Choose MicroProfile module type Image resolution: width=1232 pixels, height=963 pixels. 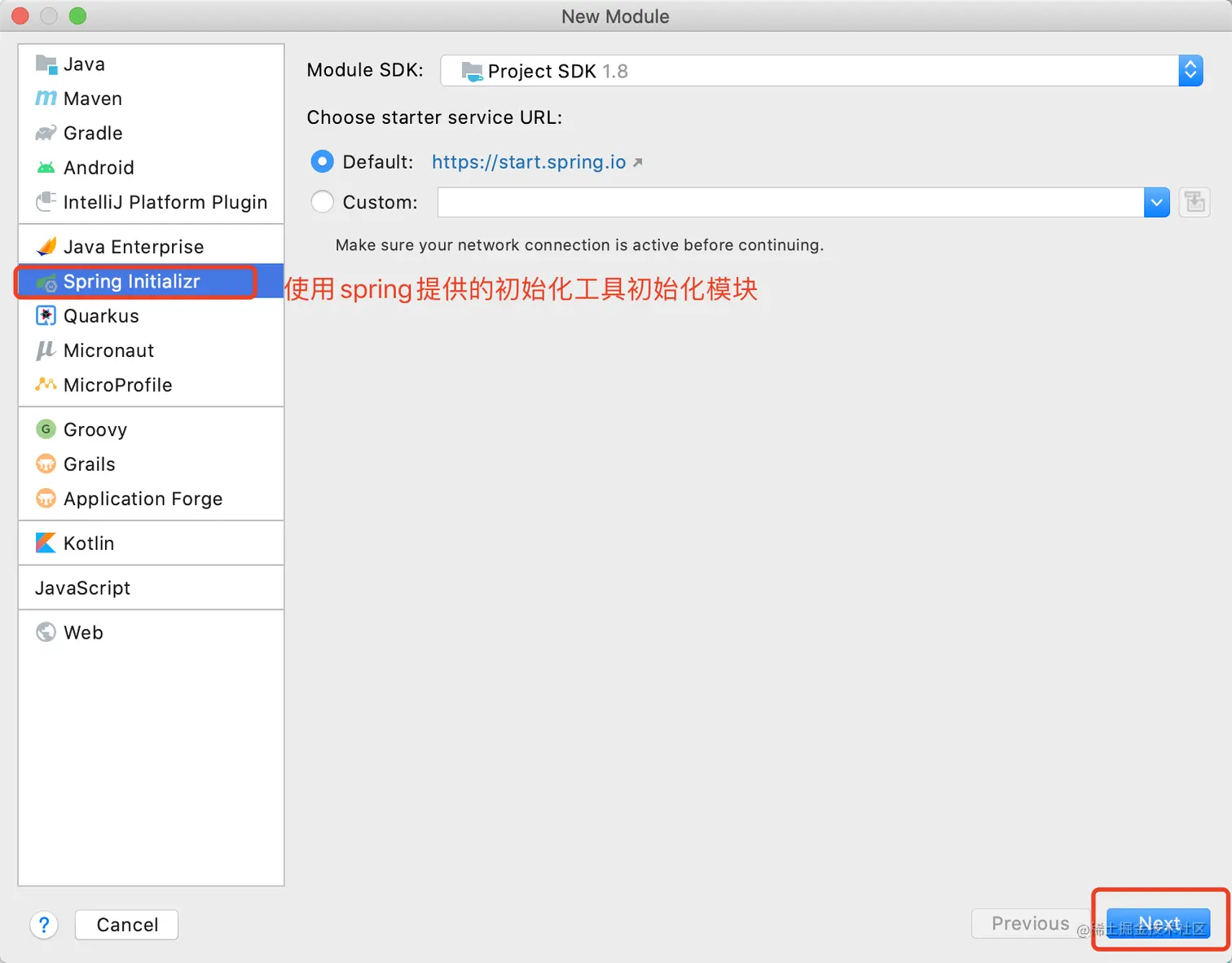pyautogui.click(x=151, y=385)
